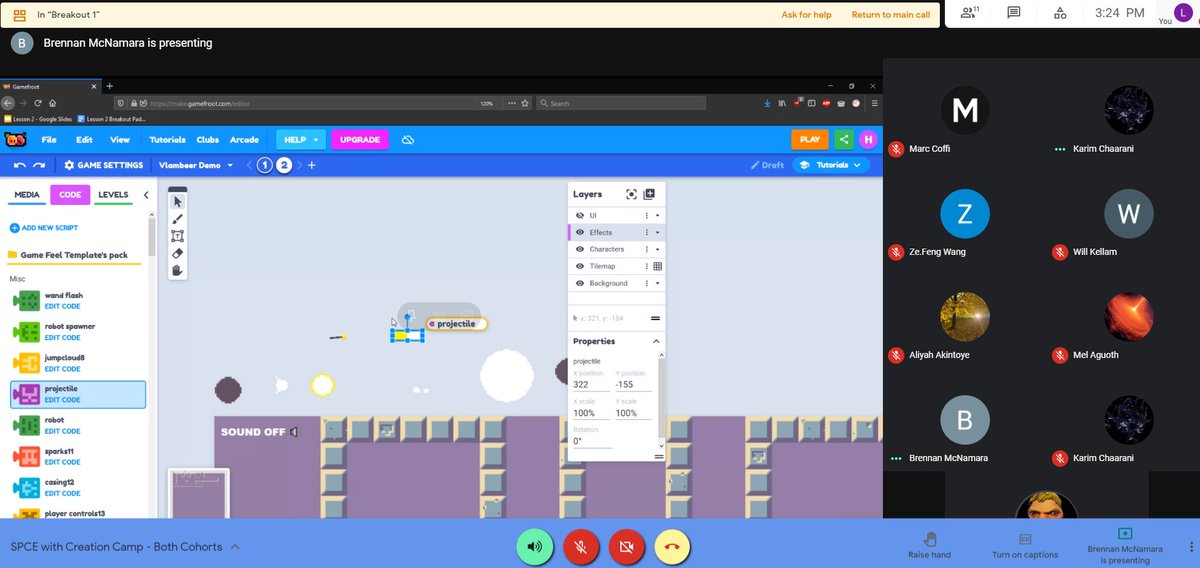Image resolution: width=1200 pixels, height=568 pixels.
Task: Open the File menu
Action: tap(49, 140)
